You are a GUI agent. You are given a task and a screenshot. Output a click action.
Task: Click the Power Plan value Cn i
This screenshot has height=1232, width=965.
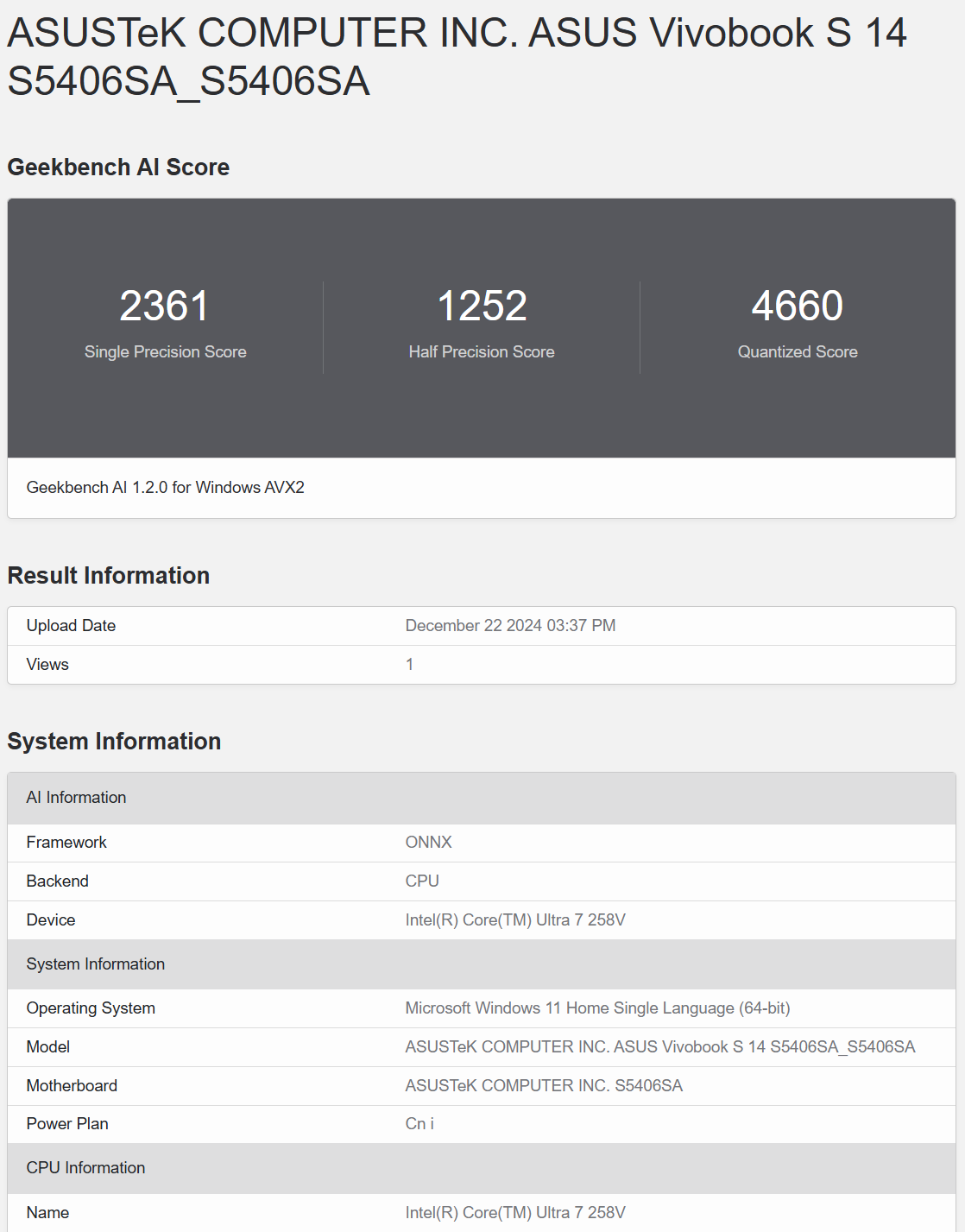tap(419, 1123)
